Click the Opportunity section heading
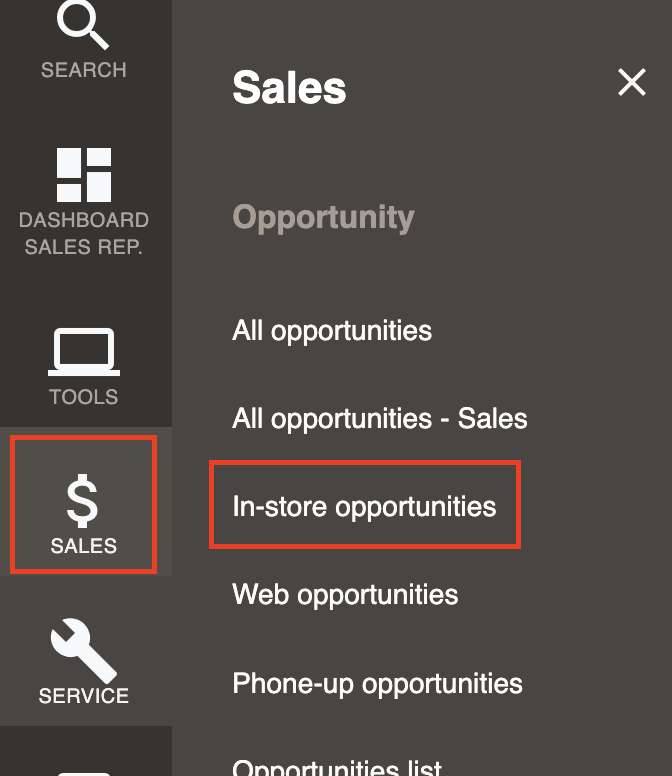This screenshot has height=776, width=672. pyautogui.click(x=323, y=217)
